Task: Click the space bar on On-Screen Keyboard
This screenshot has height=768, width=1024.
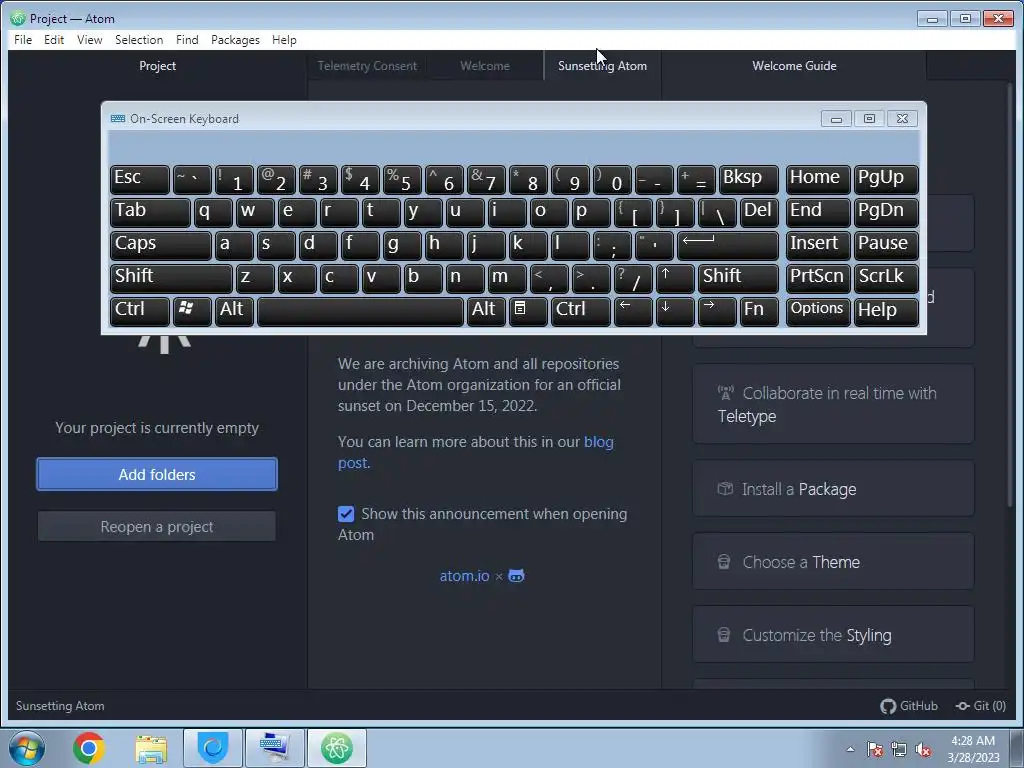Action: [360, 311]
